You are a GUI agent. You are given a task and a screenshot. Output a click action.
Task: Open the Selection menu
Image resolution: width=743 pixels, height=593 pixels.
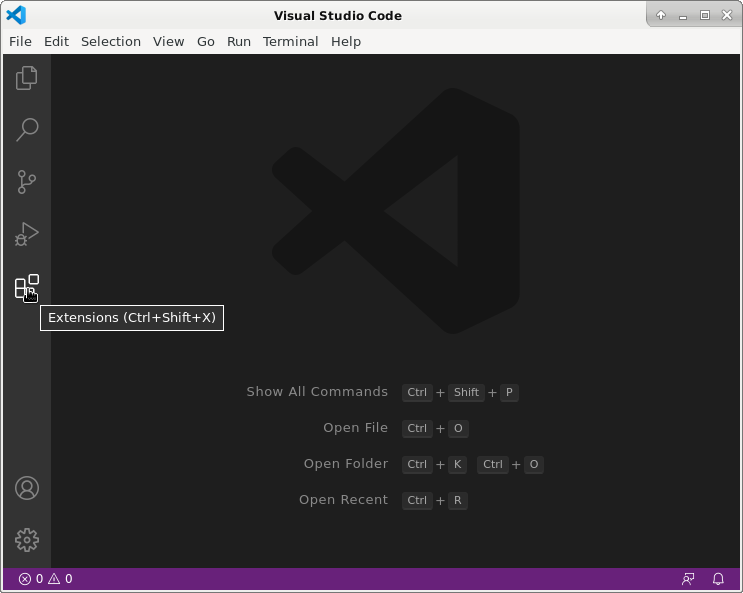click(x=111, y=42)
